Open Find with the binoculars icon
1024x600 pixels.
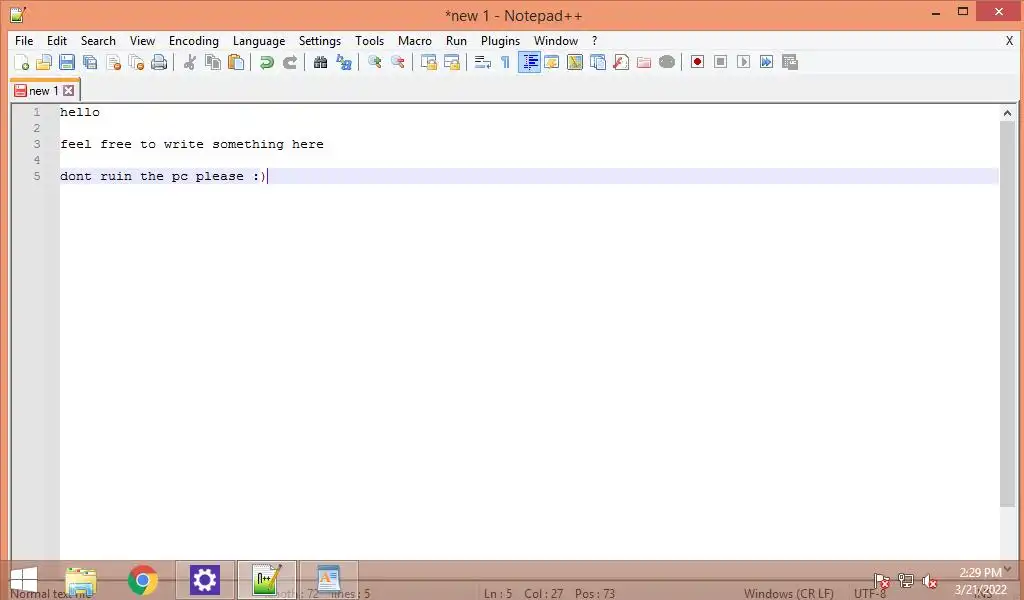pos(320,62)
